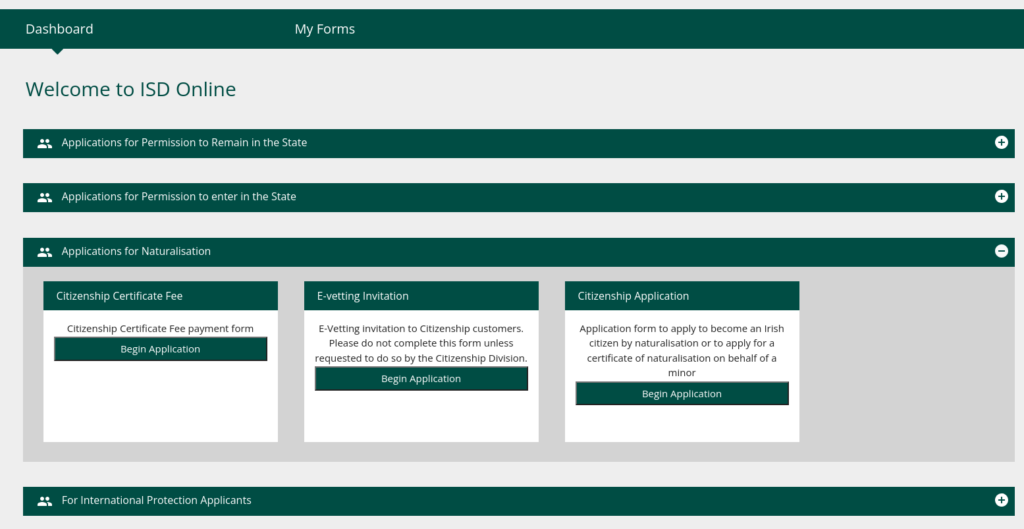Click the Applications for Naturalisation header text
Screen dimensions: 1024x529
pyautogui.click(x=136, y=252)
